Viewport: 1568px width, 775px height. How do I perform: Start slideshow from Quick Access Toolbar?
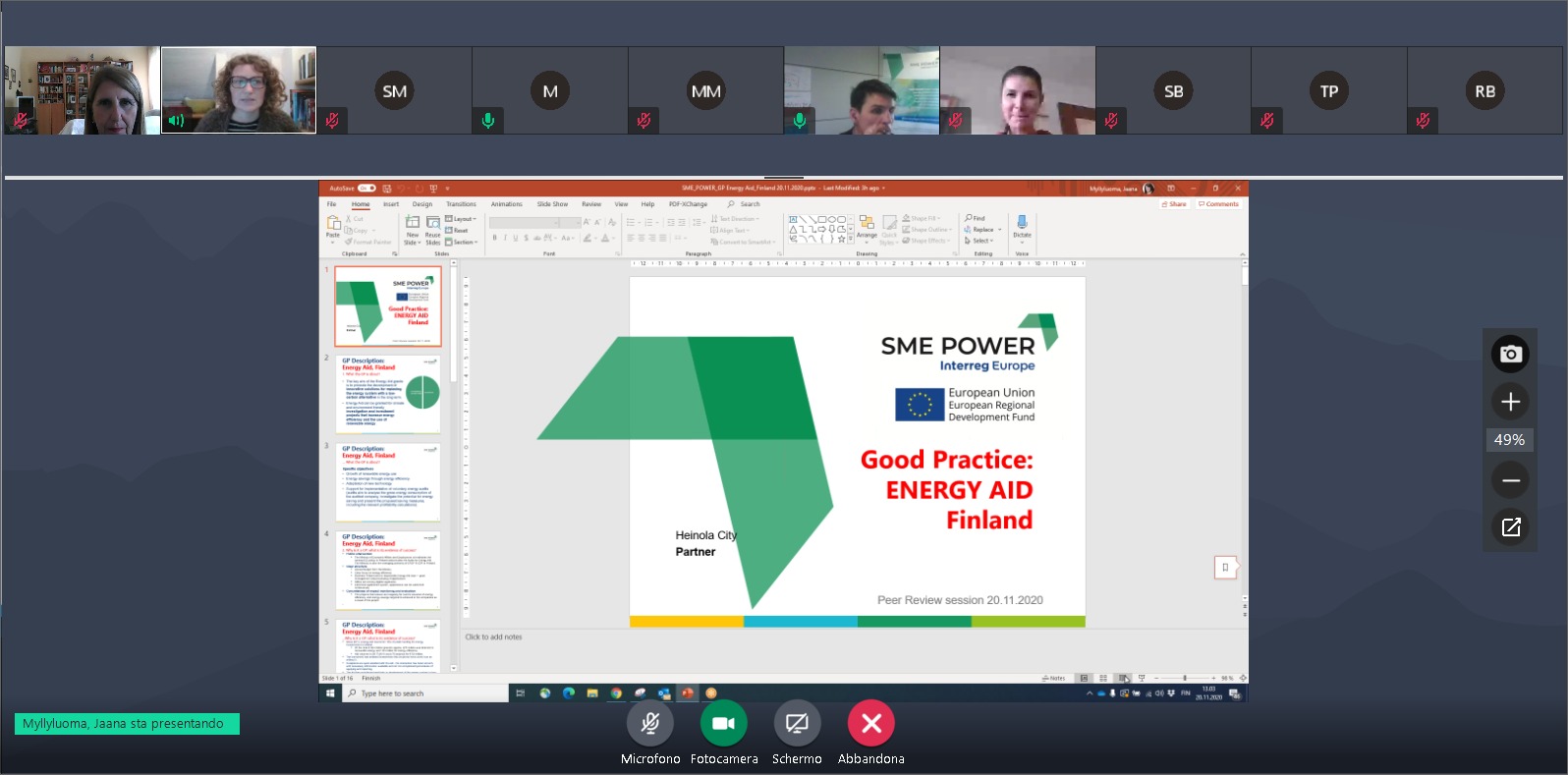tap(434, 188)
